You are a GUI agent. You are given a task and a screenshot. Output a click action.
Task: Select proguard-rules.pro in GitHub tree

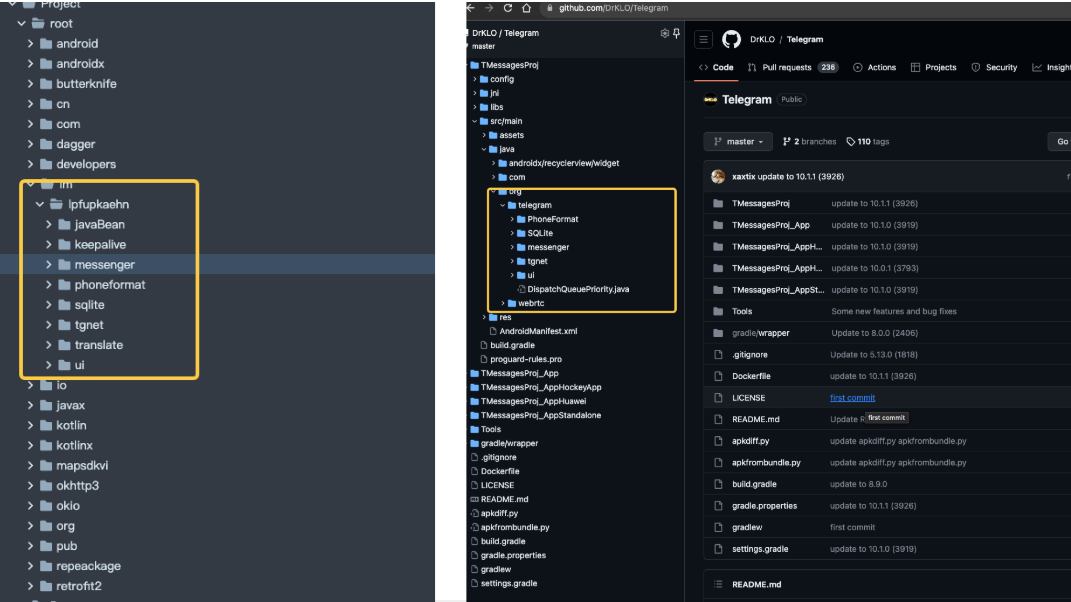[x=526, y=359]
